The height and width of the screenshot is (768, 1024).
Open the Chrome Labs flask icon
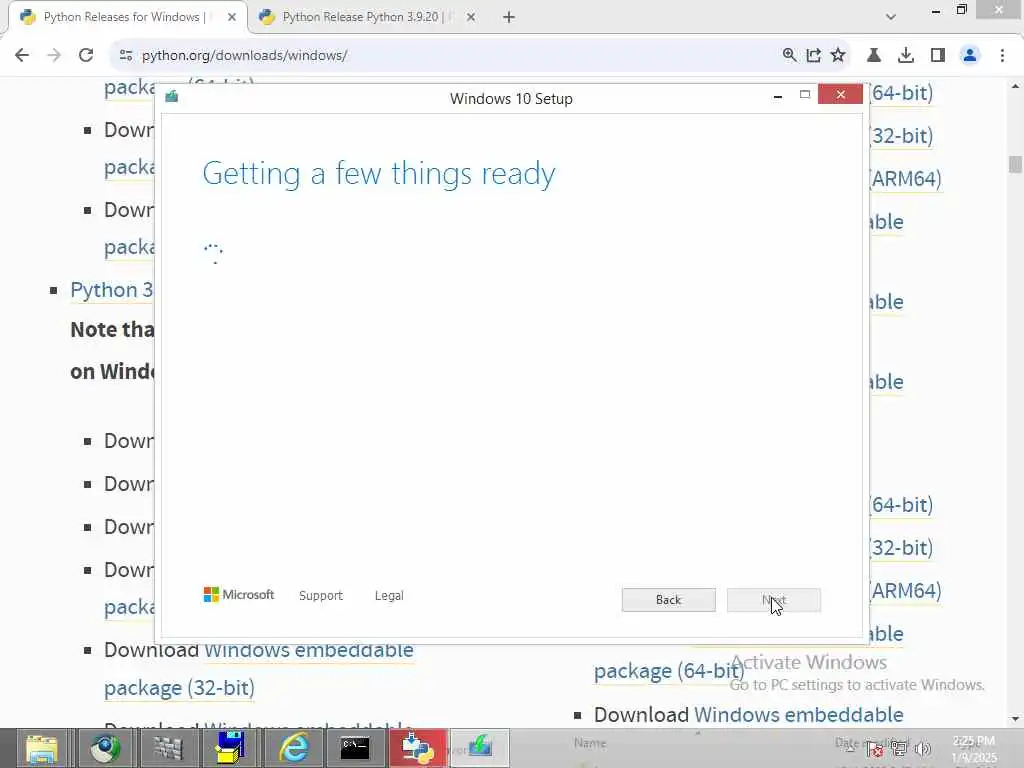[x=874, y=56]
